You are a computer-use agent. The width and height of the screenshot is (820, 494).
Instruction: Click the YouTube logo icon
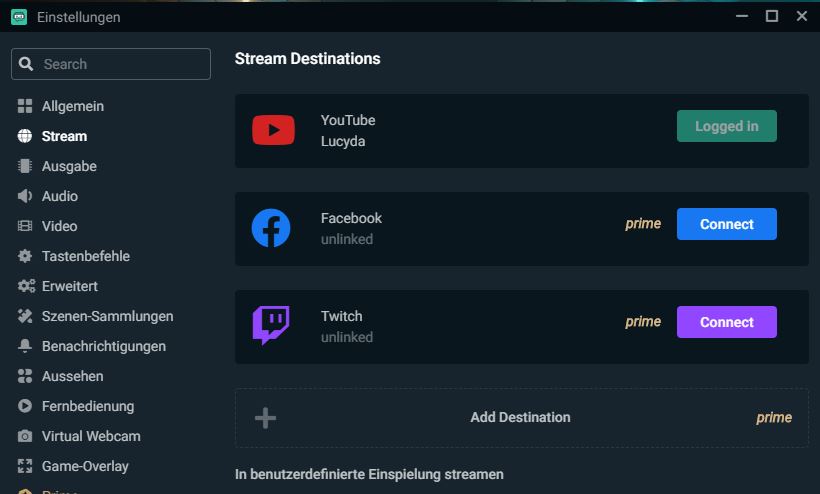[273, 130]
